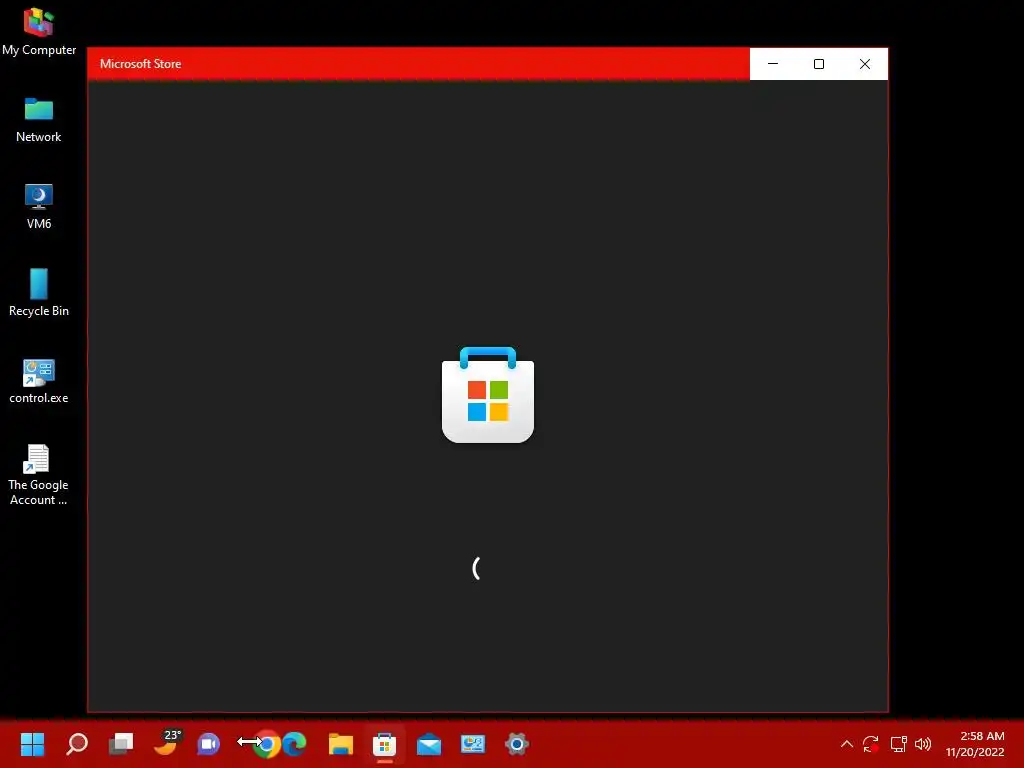Open the Control Panel taskbar icon

(x=473, y=744)
